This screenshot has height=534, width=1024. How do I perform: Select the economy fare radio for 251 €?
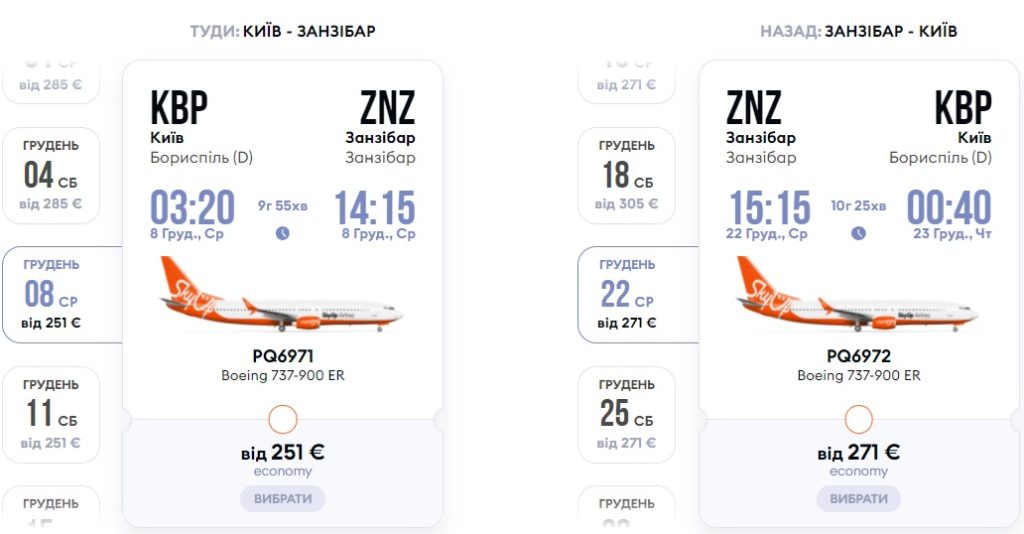pos(283,419)
